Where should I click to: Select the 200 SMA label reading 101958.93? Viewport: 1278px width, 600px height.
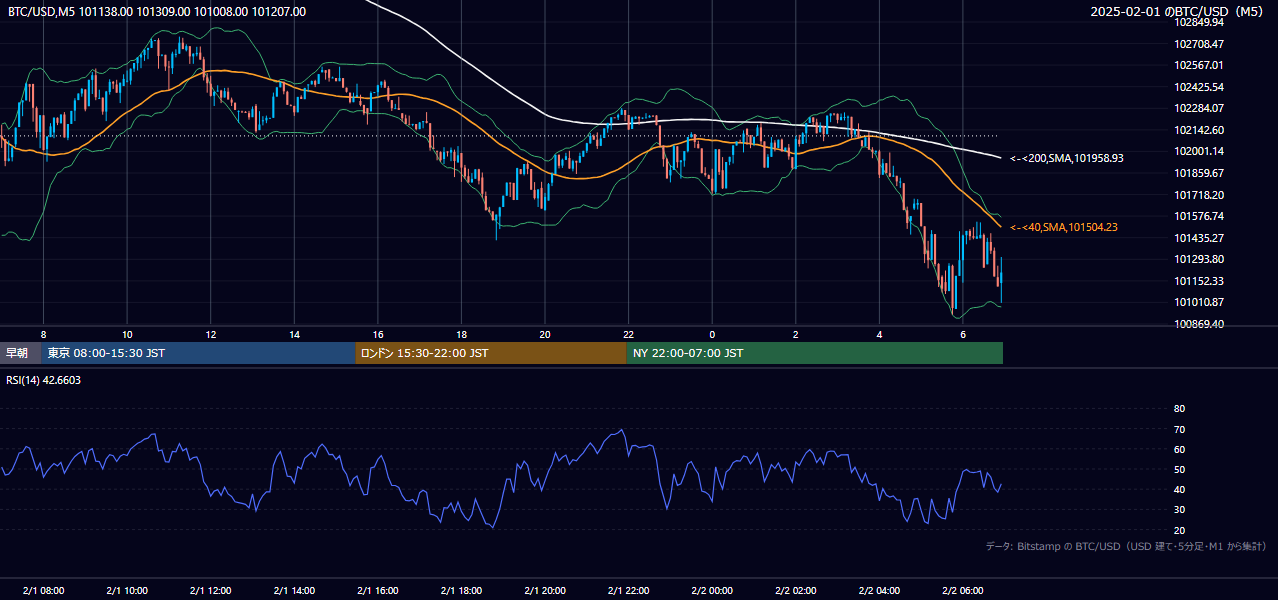pyautogui.click(x=1066, y=158)
